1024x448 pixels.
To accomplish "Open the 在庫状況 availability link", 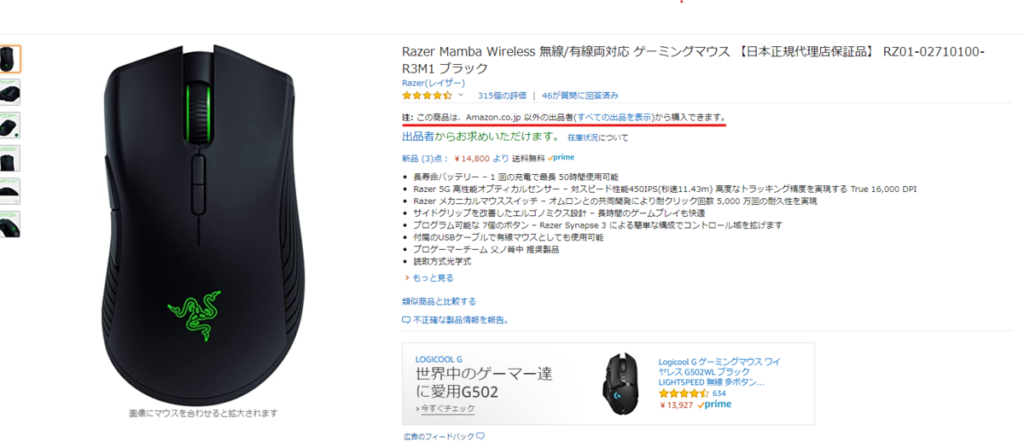I will pyautogui.click(x=583, y=138).
